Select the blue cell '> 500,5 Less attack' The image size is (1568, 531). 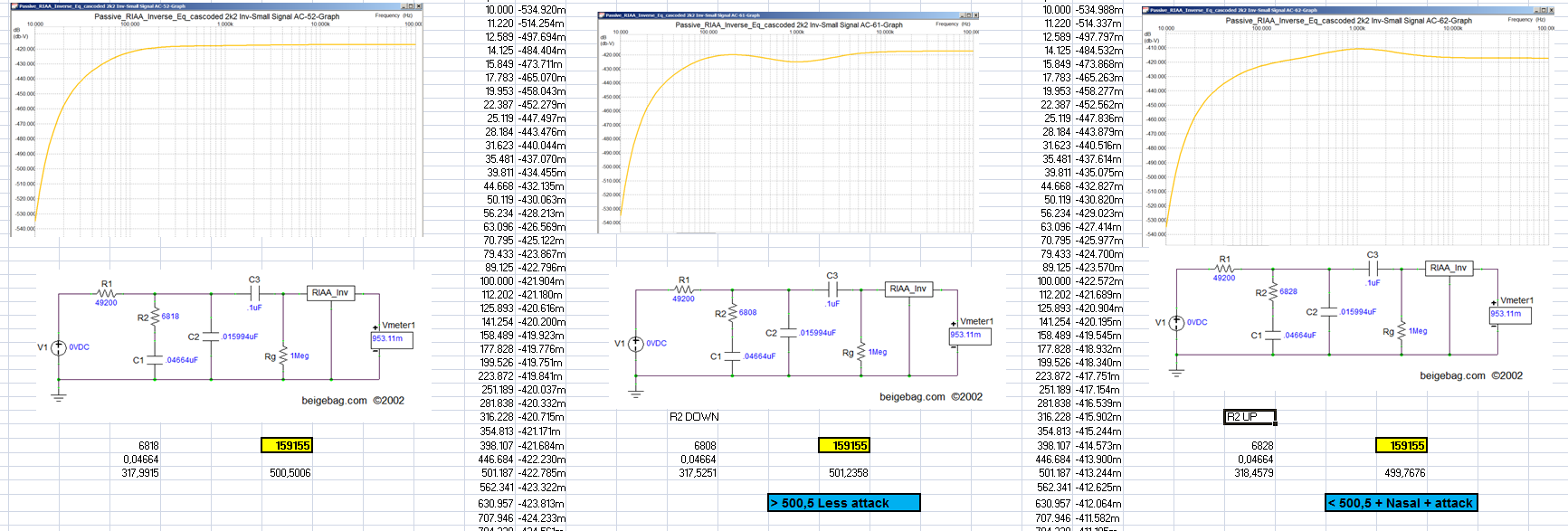pos(843,503)
